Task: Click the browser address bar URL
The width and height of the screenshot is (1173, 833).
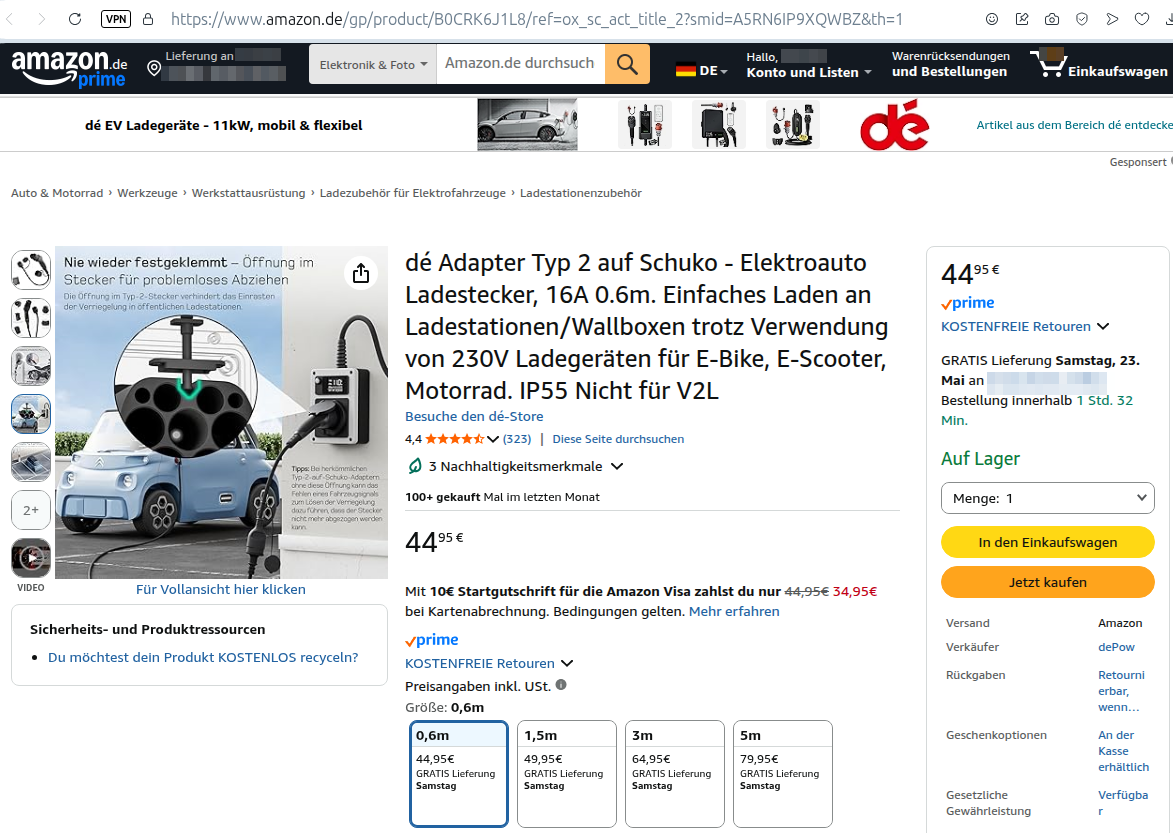Action: (536, 19)
